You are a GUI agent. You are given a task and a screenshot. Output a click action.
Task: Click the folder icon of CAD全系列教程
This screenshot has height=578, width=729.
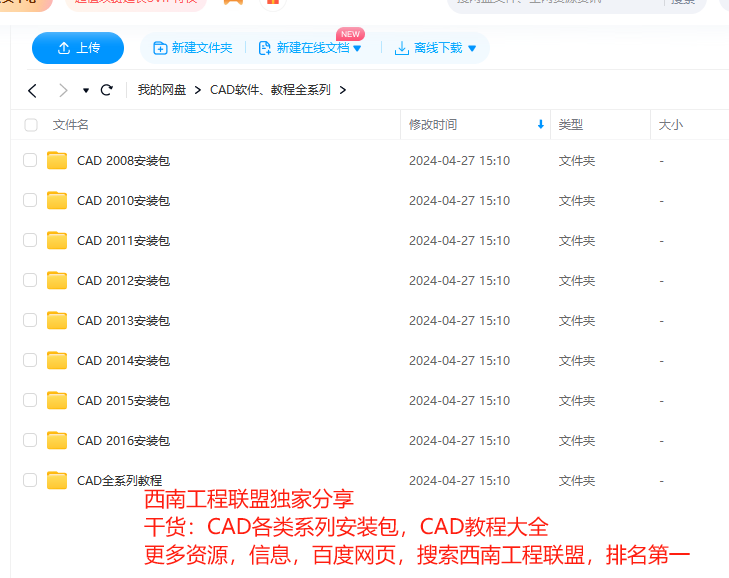coord(57,480)
